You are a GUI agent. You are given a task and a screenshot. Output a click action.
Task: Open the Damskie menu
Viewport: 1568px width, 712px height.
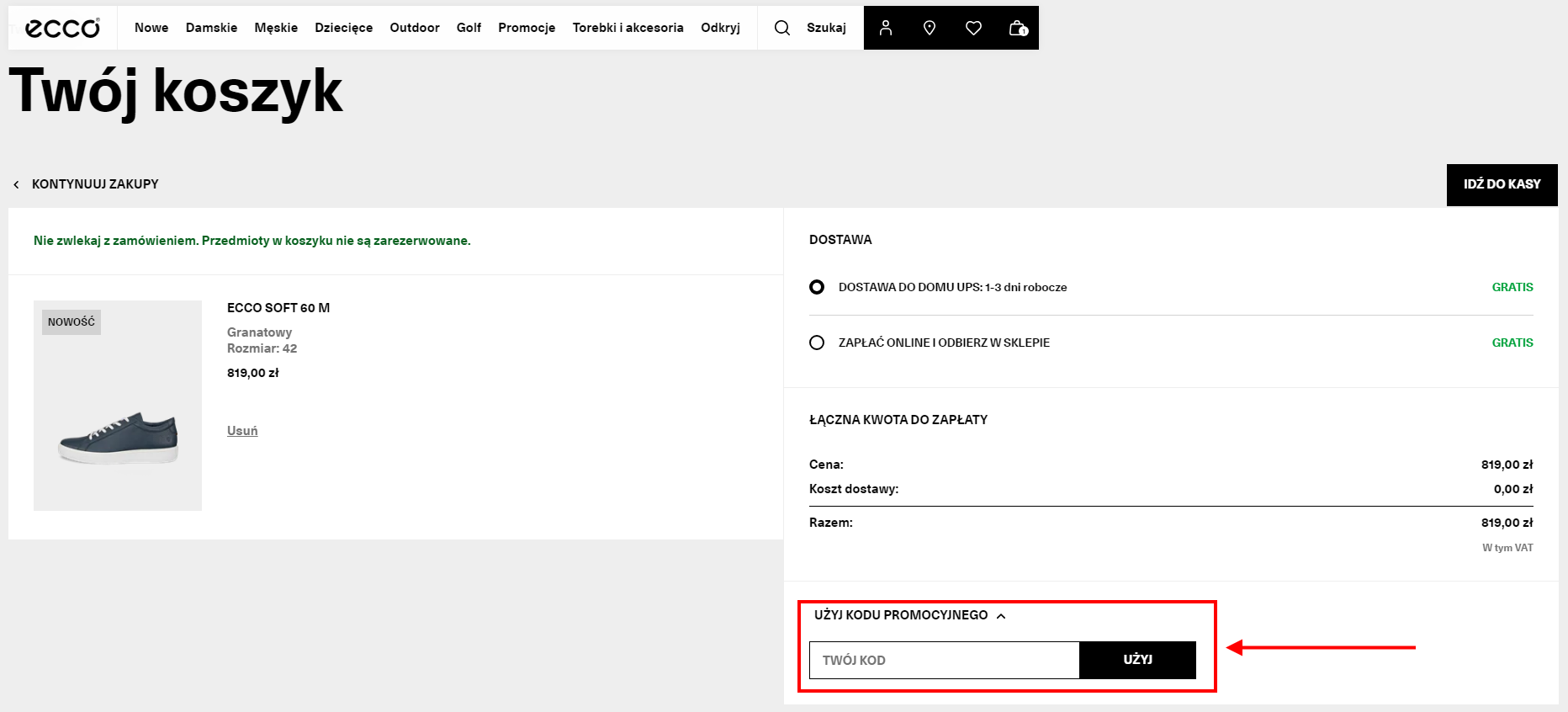[x=211, y=28]
